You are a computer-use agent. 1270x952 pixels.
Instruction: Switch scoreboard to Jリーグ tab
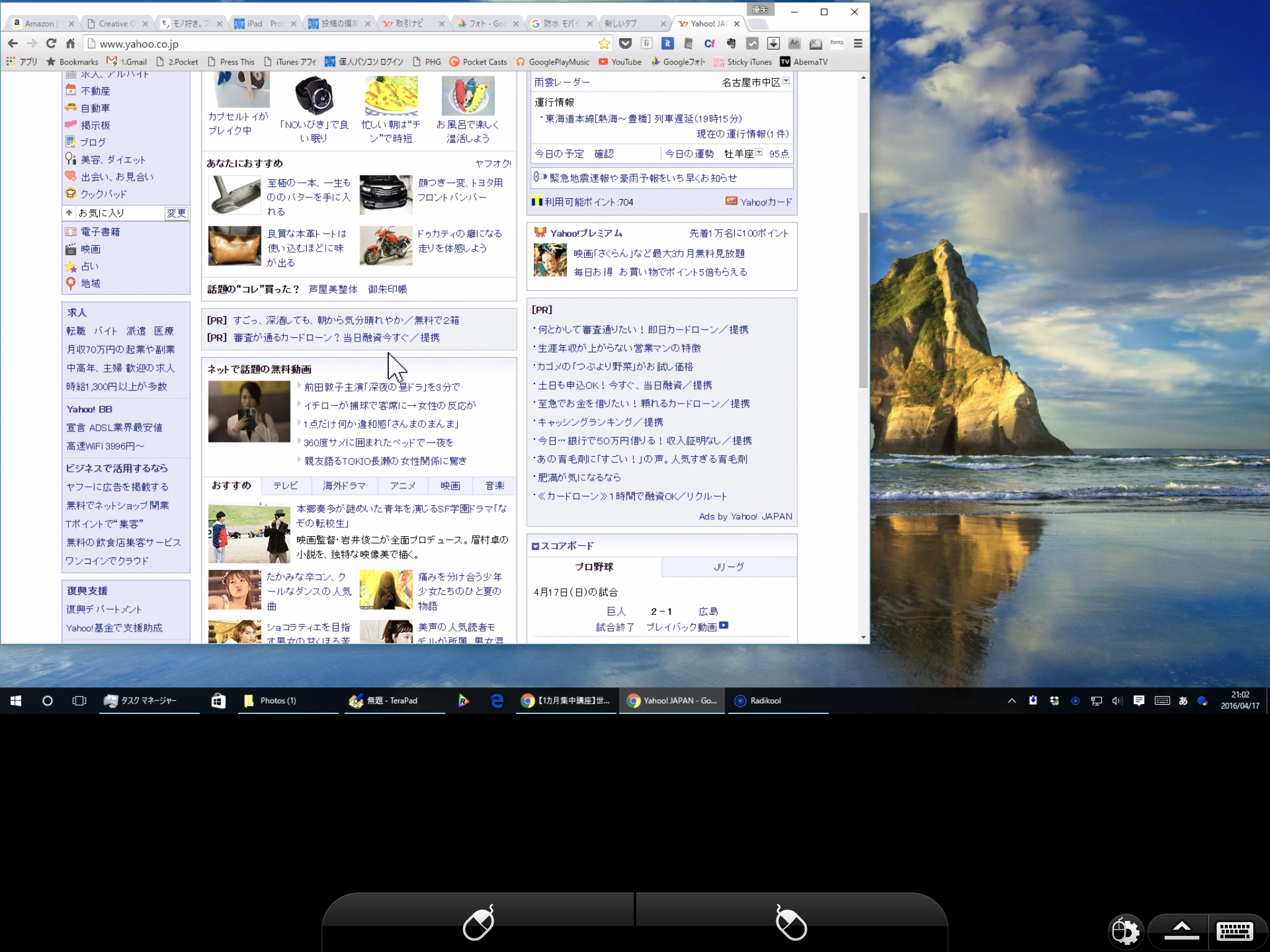point(729,566)
